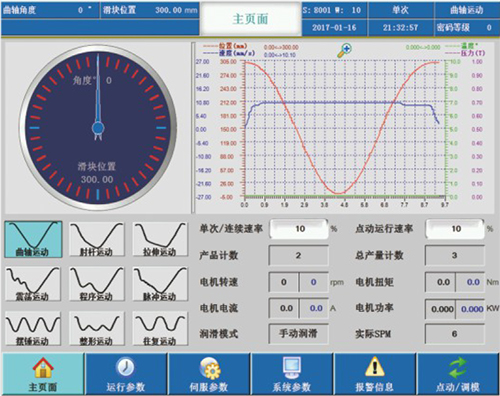Image resolution: width=500 pixels, height=396 pixels.
Task: Select the 曲轴运动 motion curve icon
Action: click(x=33, y=239)
